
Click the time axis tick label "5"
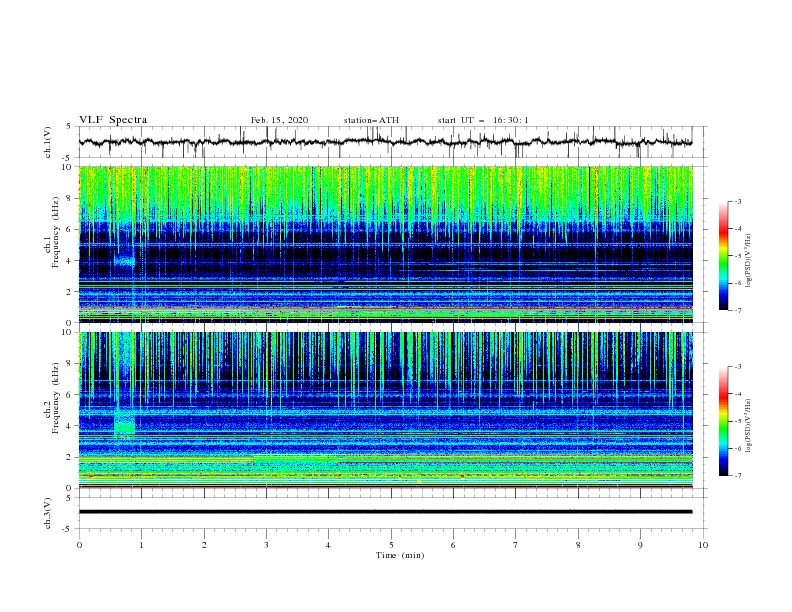pyautogui.click(x=391, y=545)
